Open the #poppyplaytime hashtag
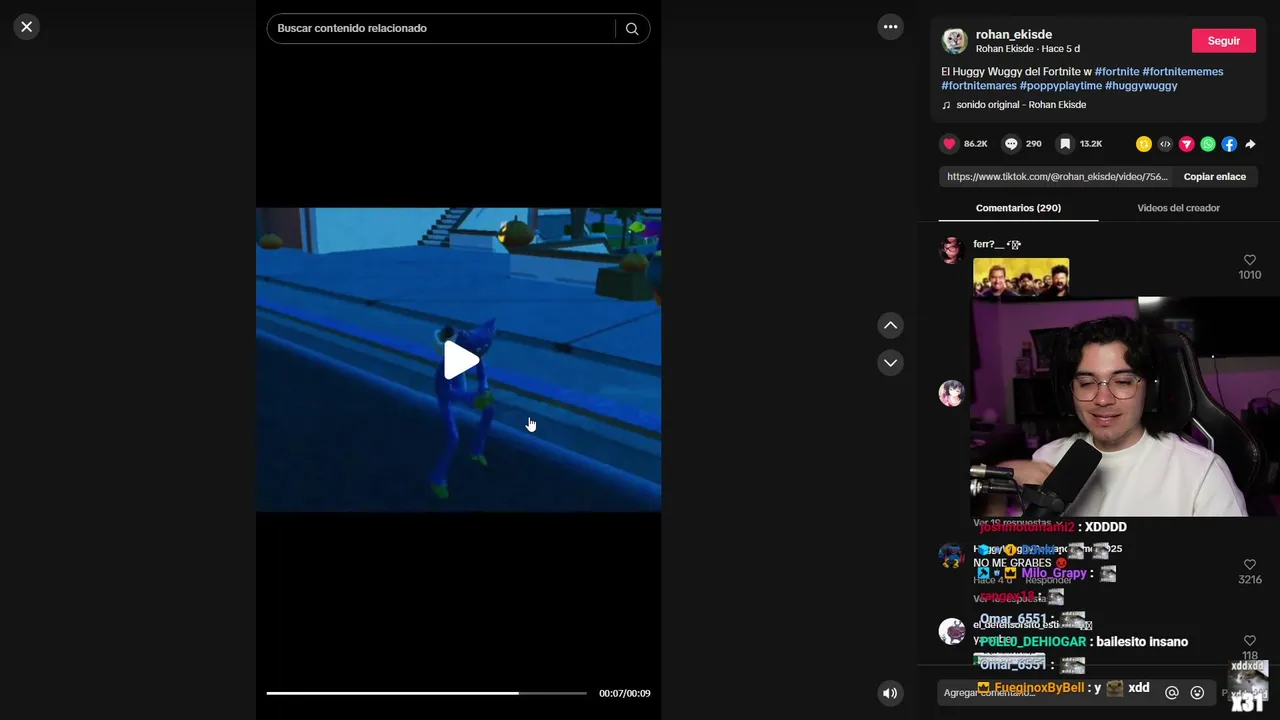Screen dimensions: 1280x720 1061,86
